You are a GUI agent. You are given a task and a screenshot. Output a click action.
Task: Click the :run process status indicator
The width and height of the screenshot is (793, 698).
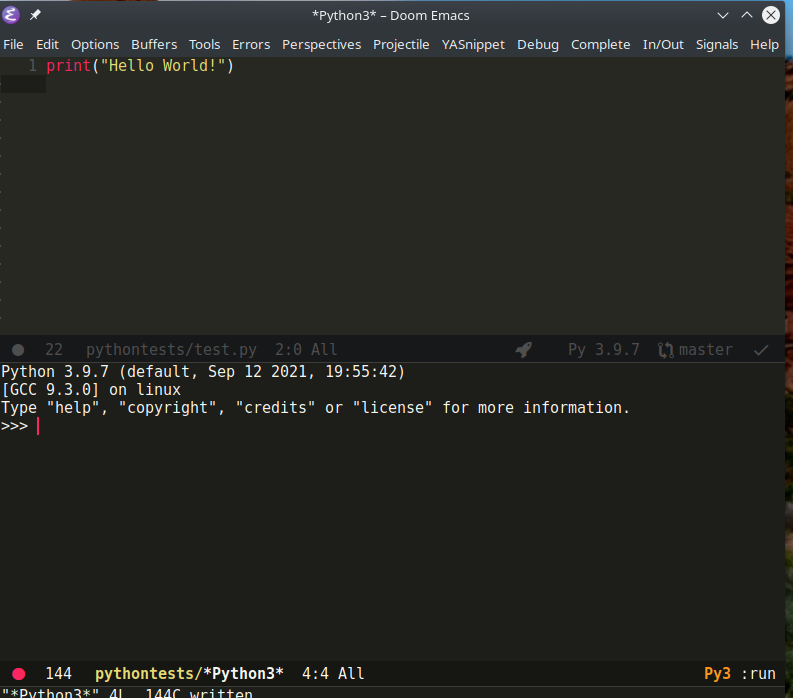758,674
